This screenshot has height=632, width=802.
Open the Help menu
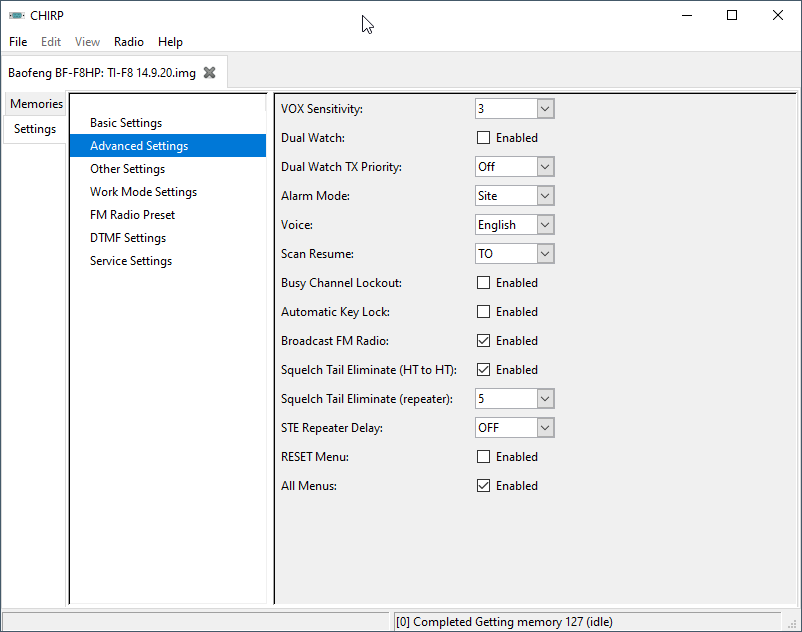tap(170, 42)
